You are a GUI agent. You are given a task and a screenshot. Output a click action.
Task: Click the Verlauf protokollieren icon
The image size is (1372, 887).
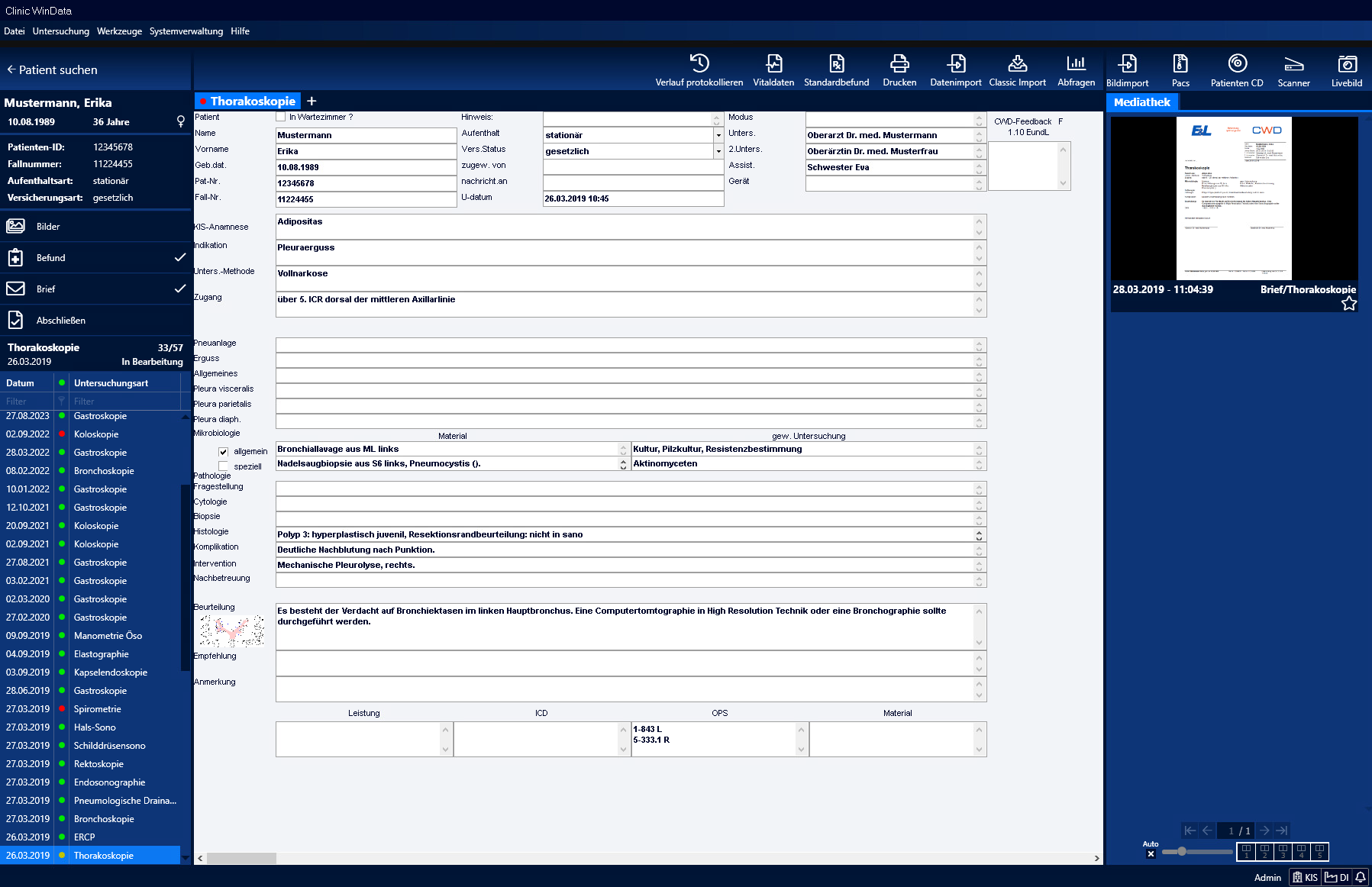pyautogui.click(x=699, y=63)
